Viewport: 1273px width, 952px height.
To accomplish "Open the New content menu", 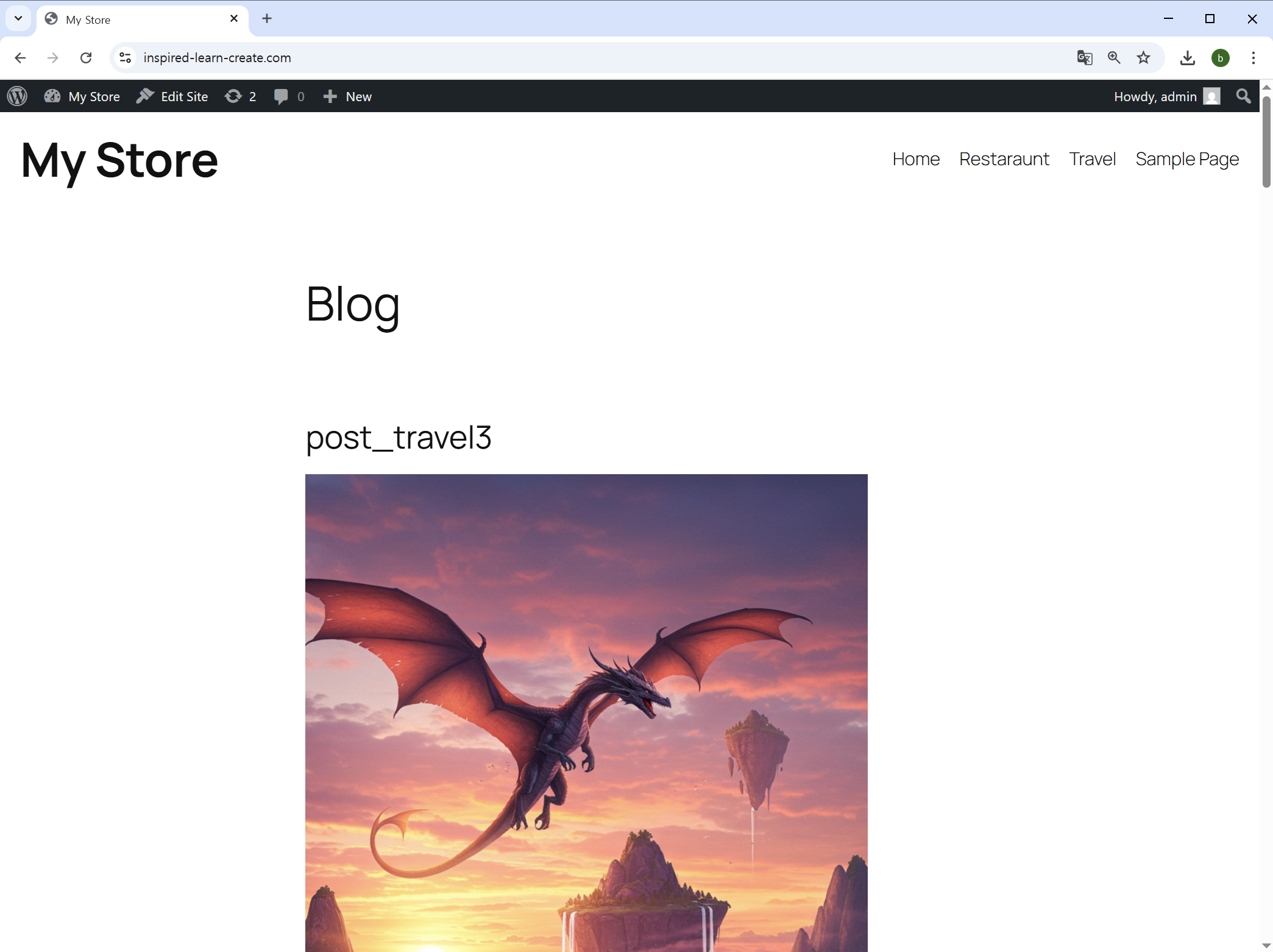I will [347, 96].
